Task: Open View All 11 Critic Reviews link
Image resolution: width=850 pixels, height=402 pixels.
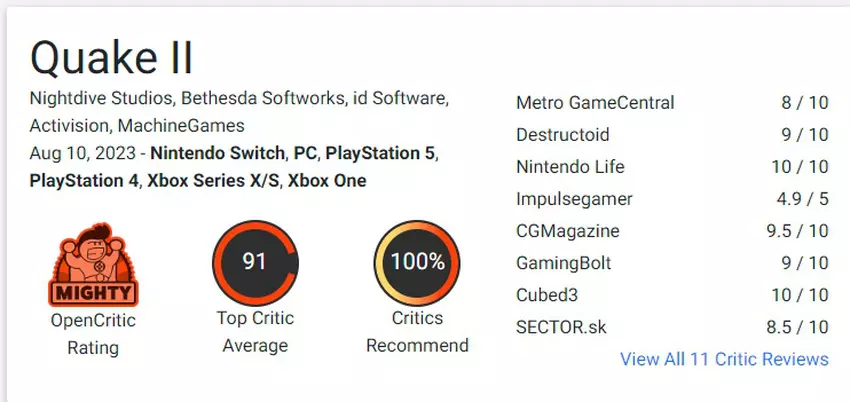Action: 724,358
